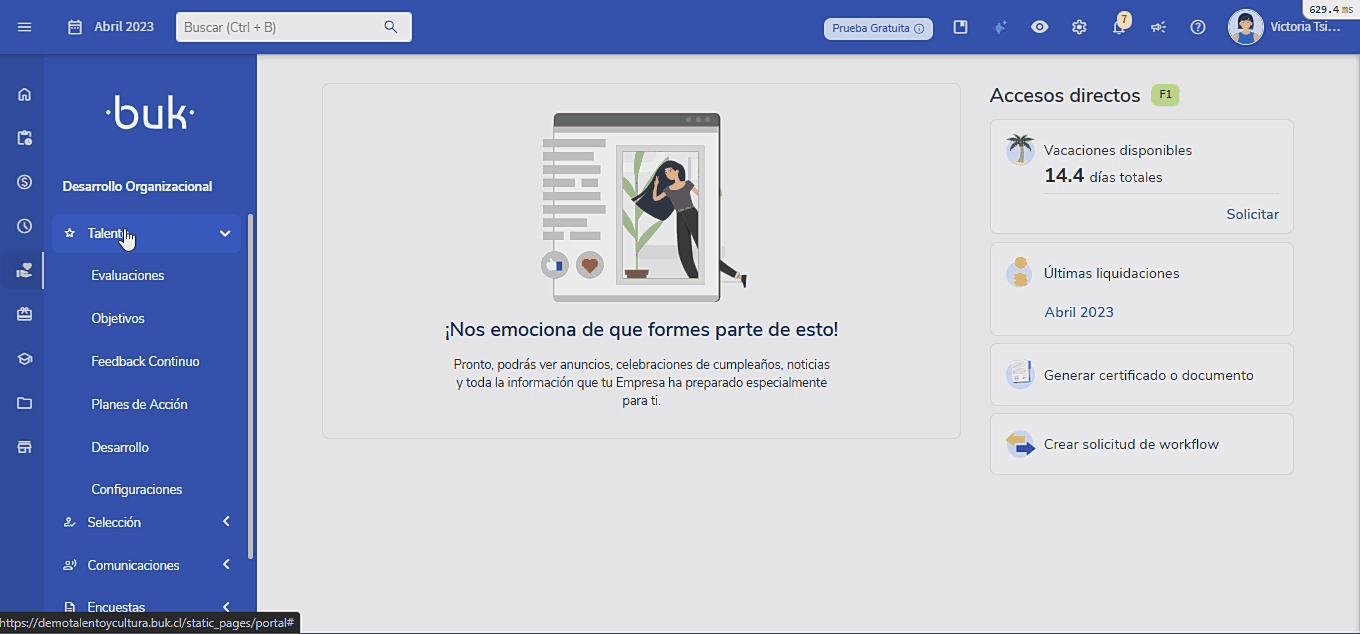Open the remunerations money sidebar icon
This screenshot has width=1360, height=634.
point(22,182)
